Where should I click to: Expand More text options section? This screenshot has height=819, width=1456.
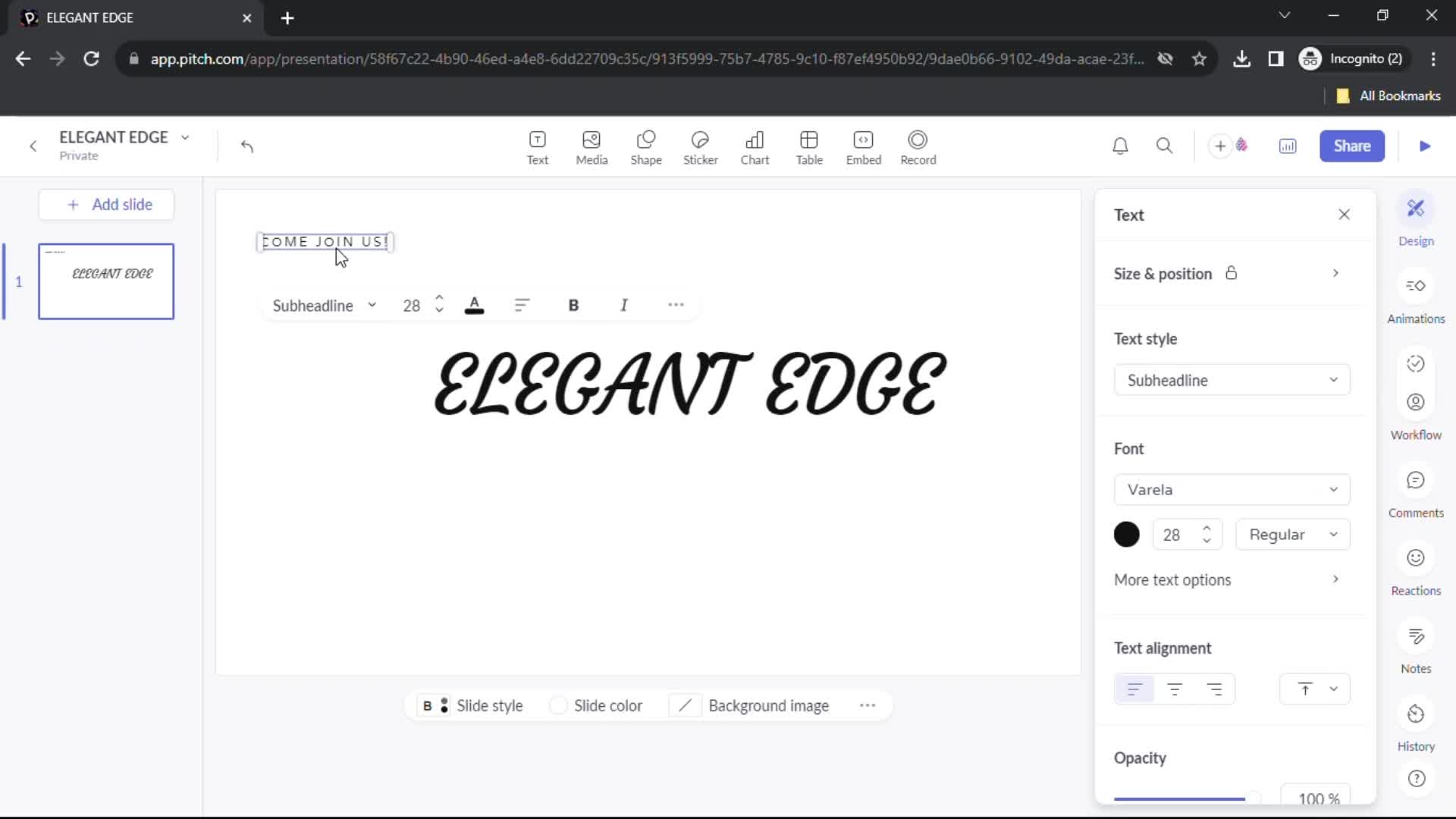(x=1336, y=579)
